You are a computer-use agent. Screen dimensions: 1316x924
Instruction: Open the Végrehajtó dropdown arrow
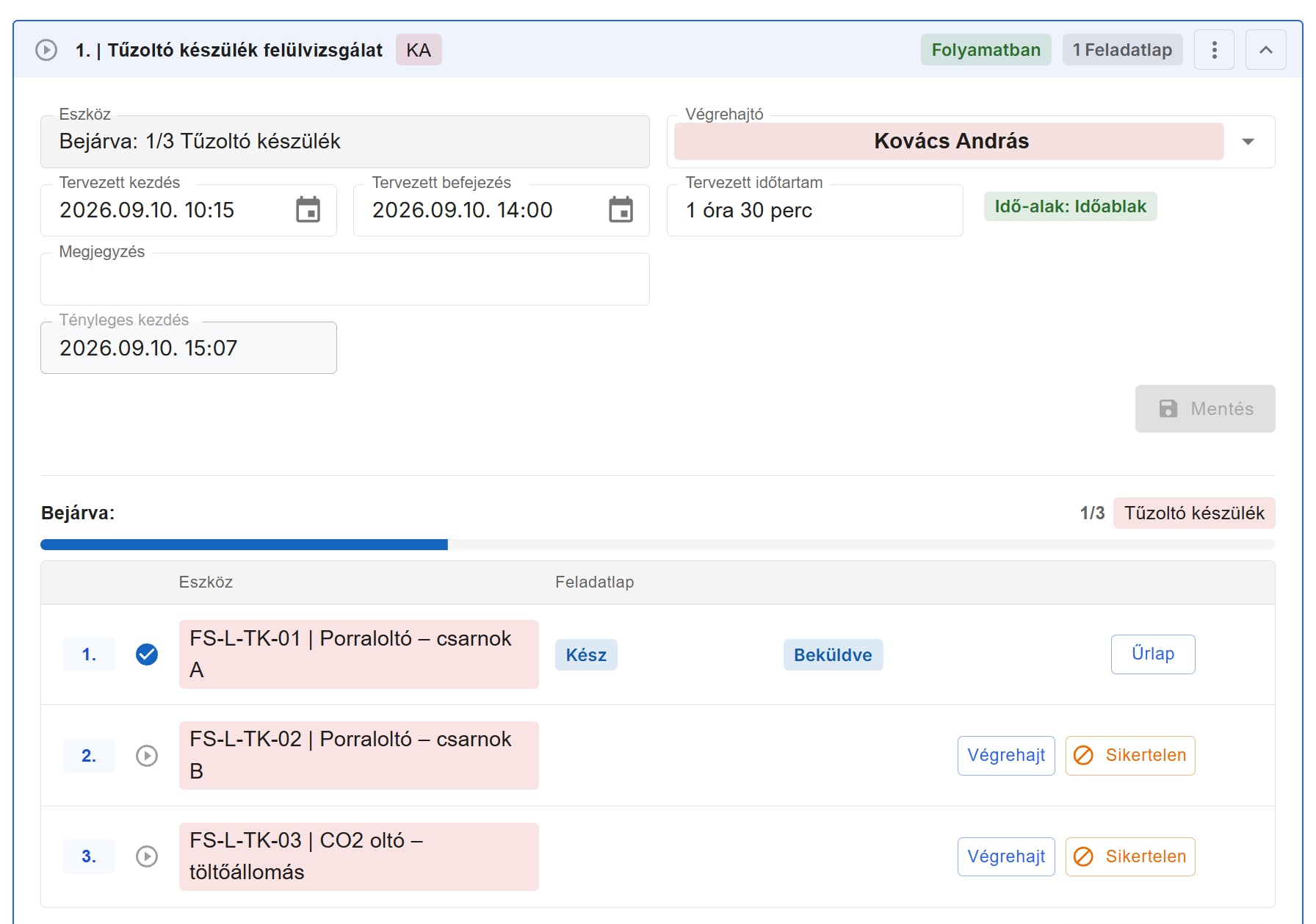click(x=1248, y=142)
